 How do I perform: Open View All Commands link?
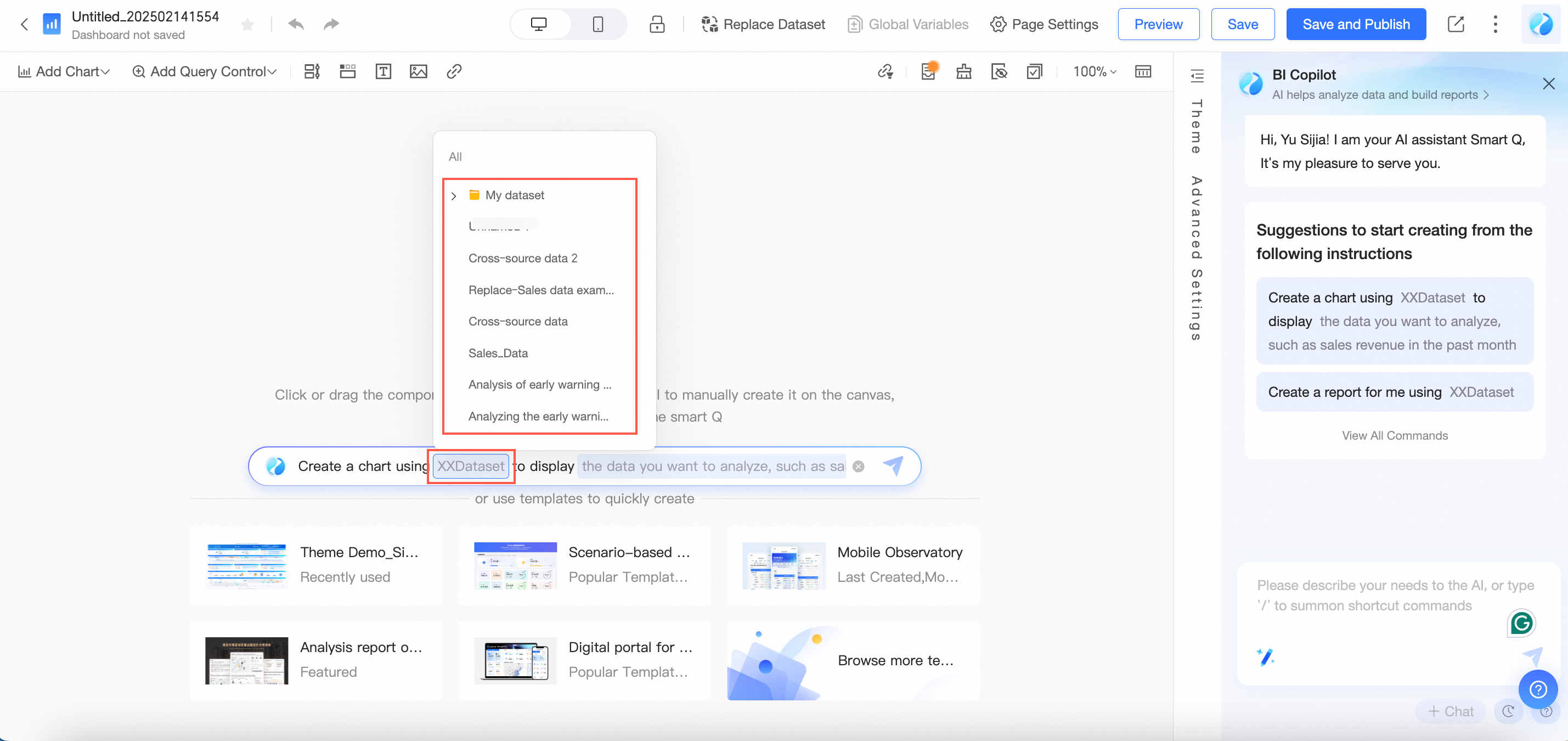(x=1395, y=435)
